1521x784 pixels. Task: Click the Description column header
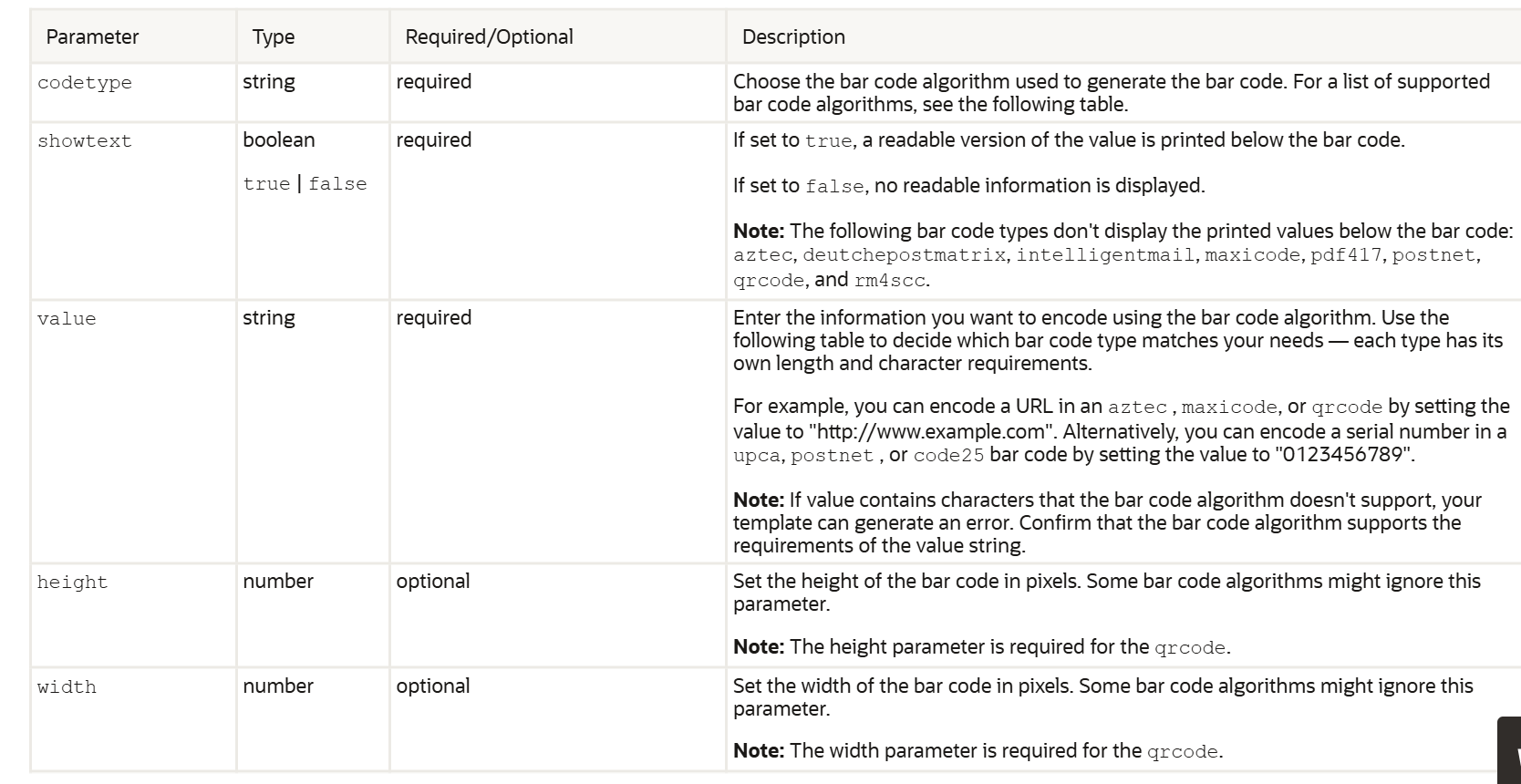click(x=793, y=37)
